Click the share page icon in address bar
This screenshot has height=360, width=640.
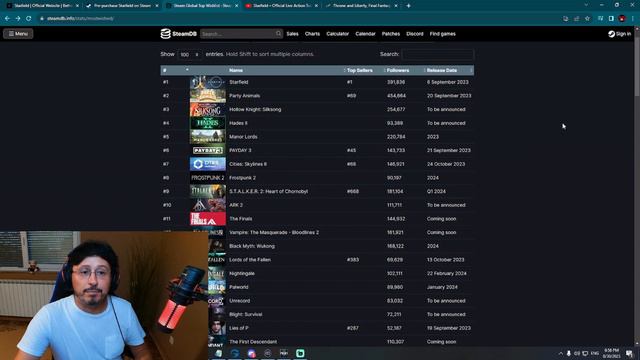pos(576,18)
